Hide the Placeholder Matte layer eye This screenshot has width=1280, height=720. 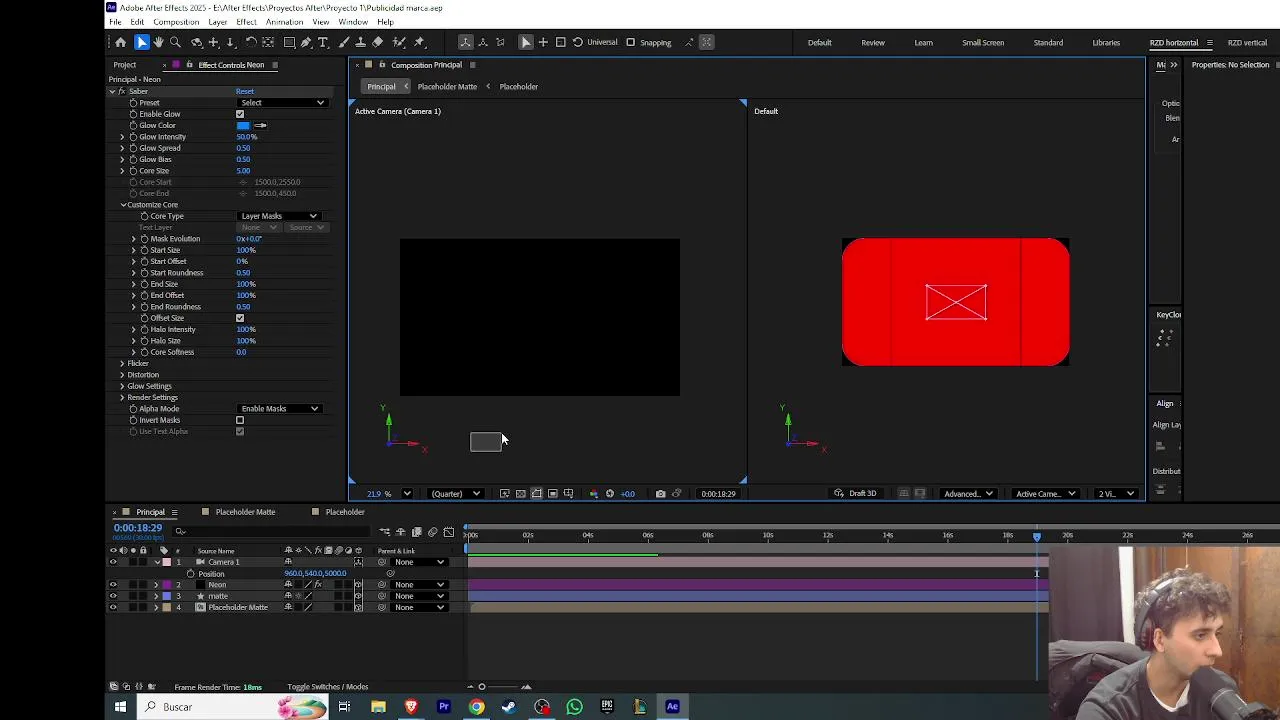113,607
